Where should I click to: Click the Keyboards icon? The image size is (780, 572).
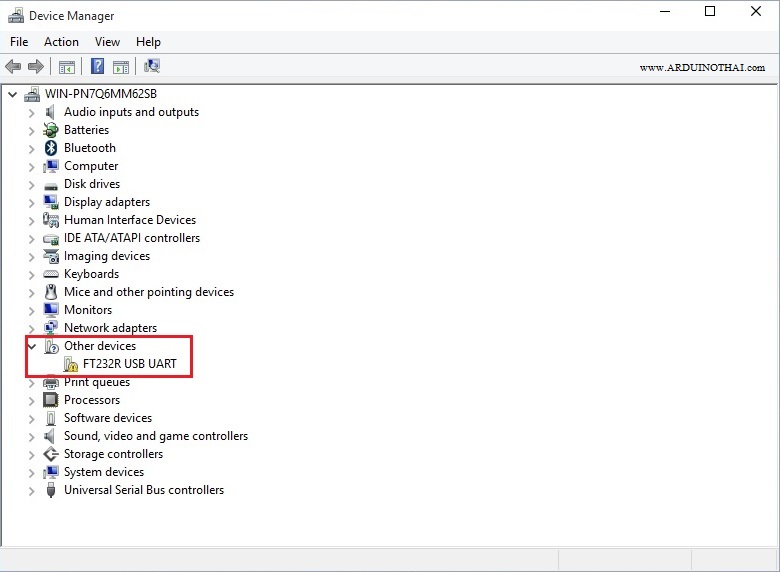coord(51,274)
